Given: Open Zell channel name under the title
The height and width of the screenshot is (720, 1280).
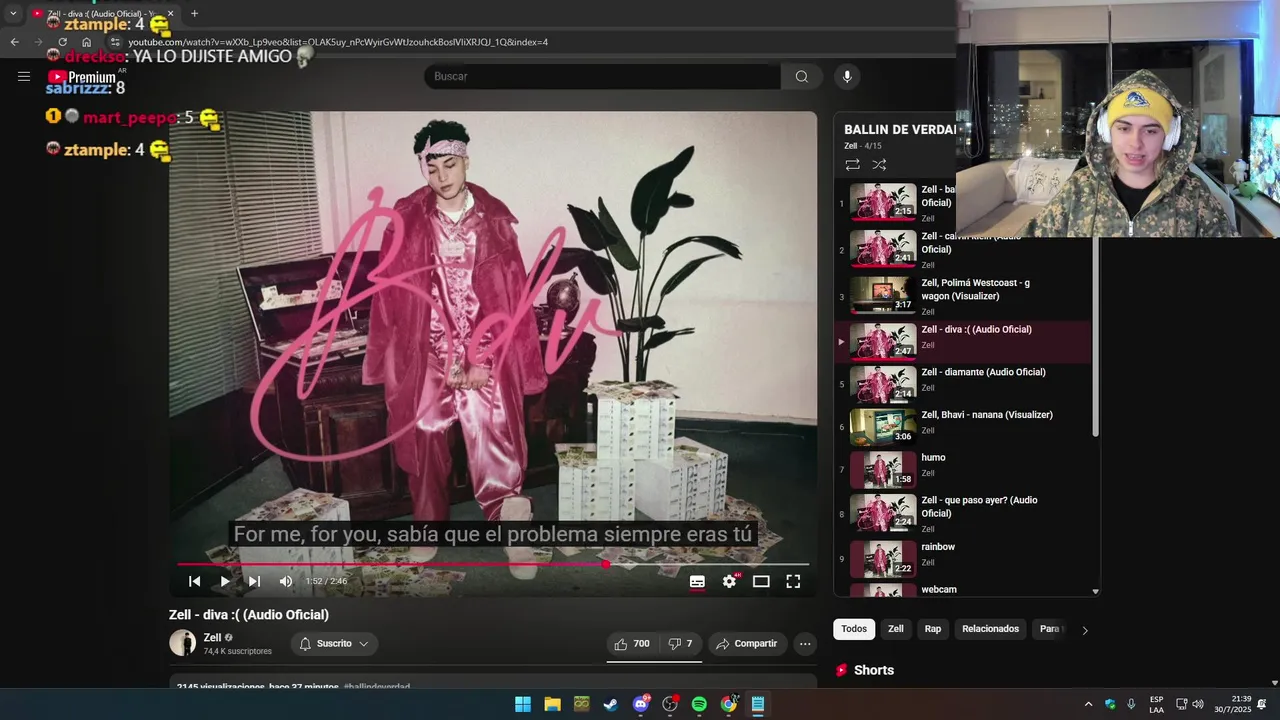Looking at the screenshot, I should coord(212,638).
